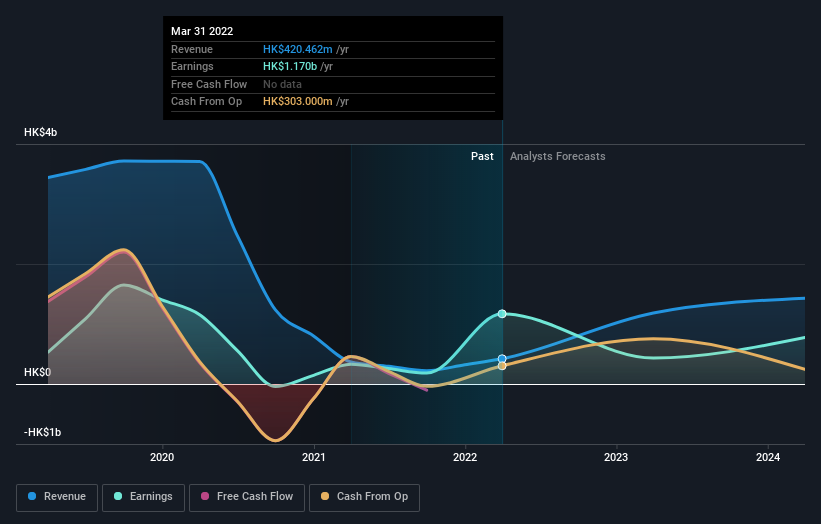
Task: Click the tooltip Free Cash Flow row label
Action: click(209, 84)
